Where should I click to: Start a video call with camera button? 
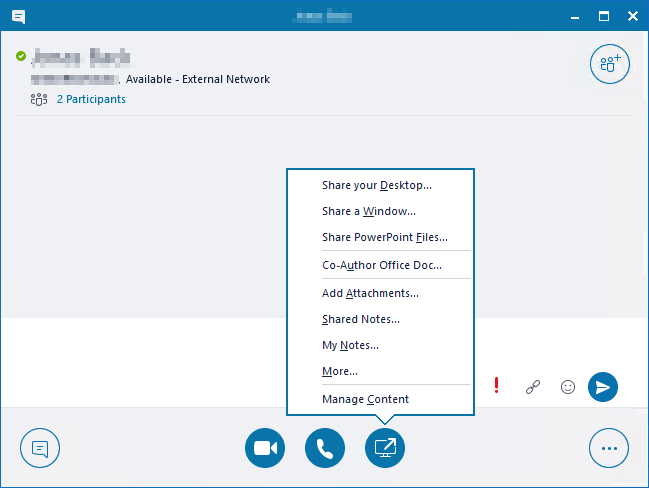coord(265,448)
